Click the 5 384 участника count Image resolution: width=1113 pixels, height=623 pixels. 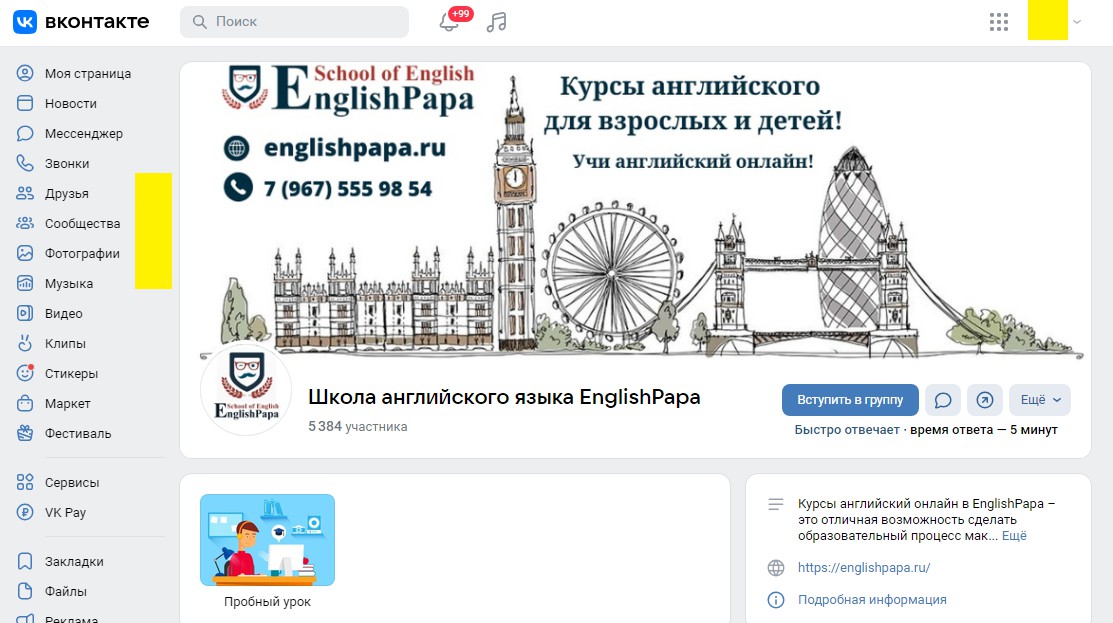(x=358, y=426)
